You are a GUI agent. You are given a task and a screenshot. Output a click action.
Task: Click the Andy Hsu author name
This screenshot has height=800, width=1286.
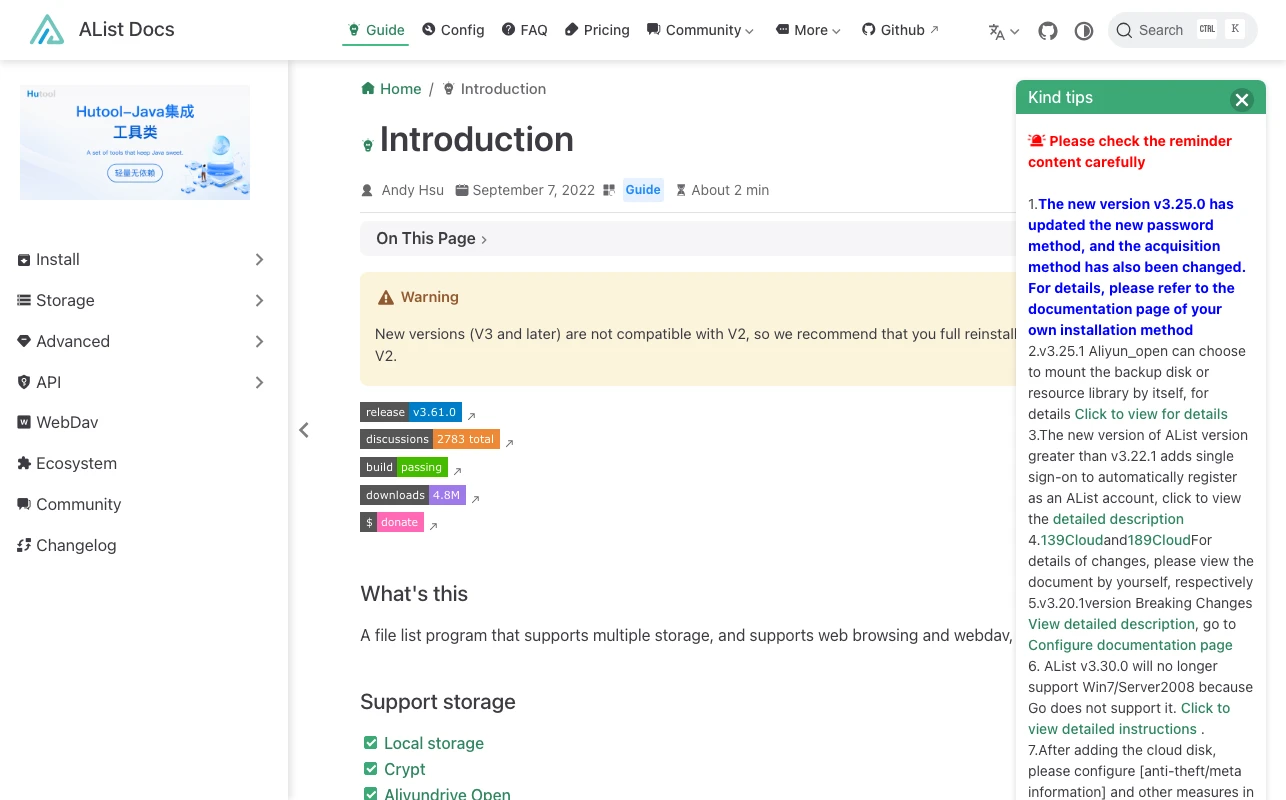tap(412, 190)
